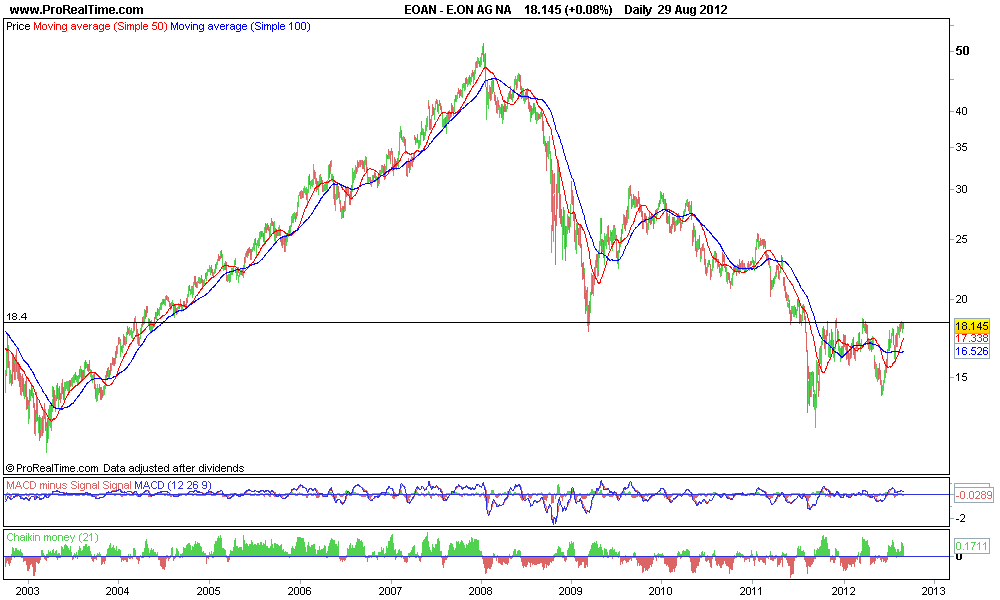
Task: Click the '18.145 (+0.08%)' quote in the title bar
Action: click(x=568, y=10)
